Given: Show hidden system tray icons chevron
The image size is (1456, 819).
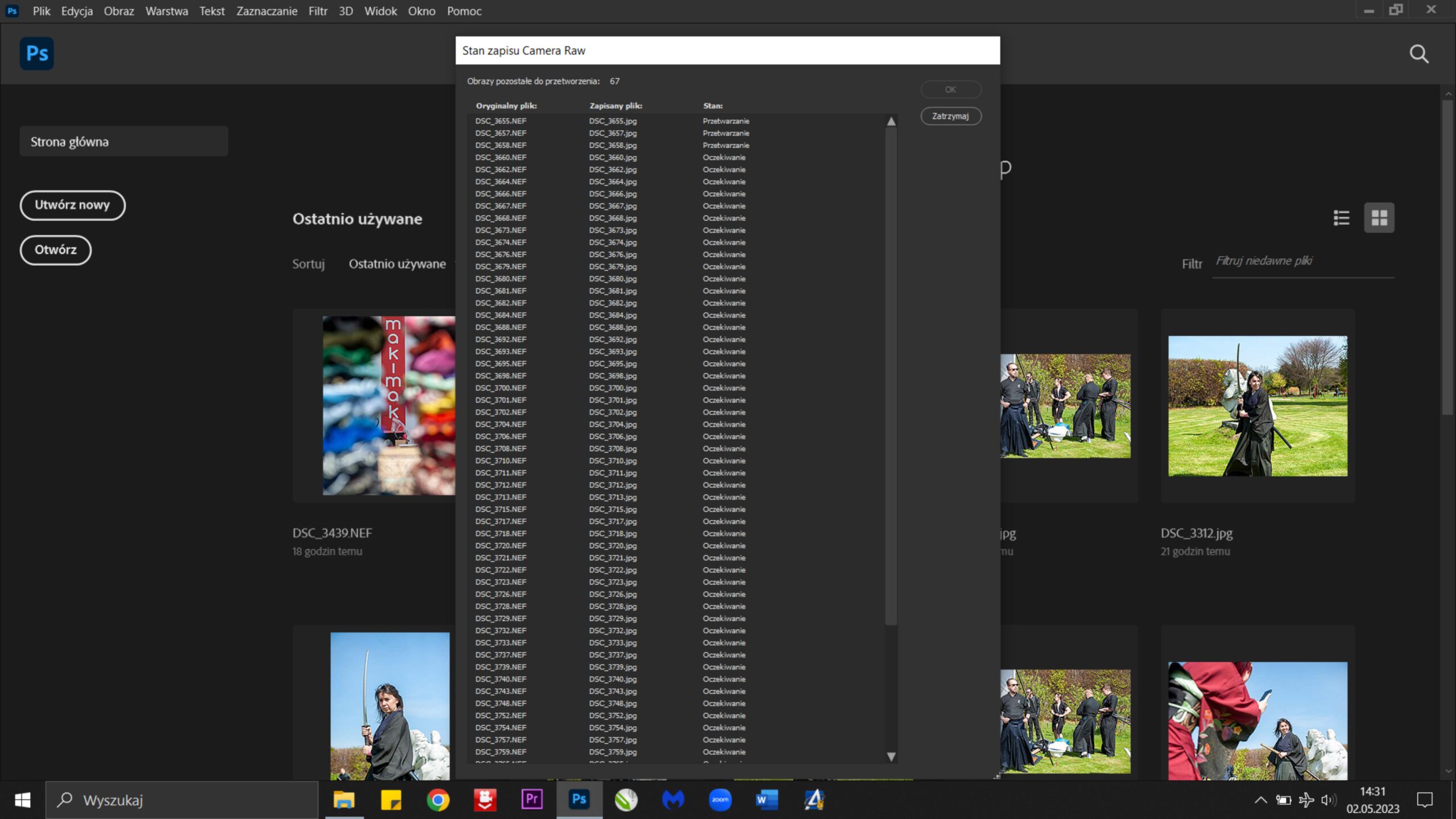Looking at the screenshot, I should [x=1260, y=800].
